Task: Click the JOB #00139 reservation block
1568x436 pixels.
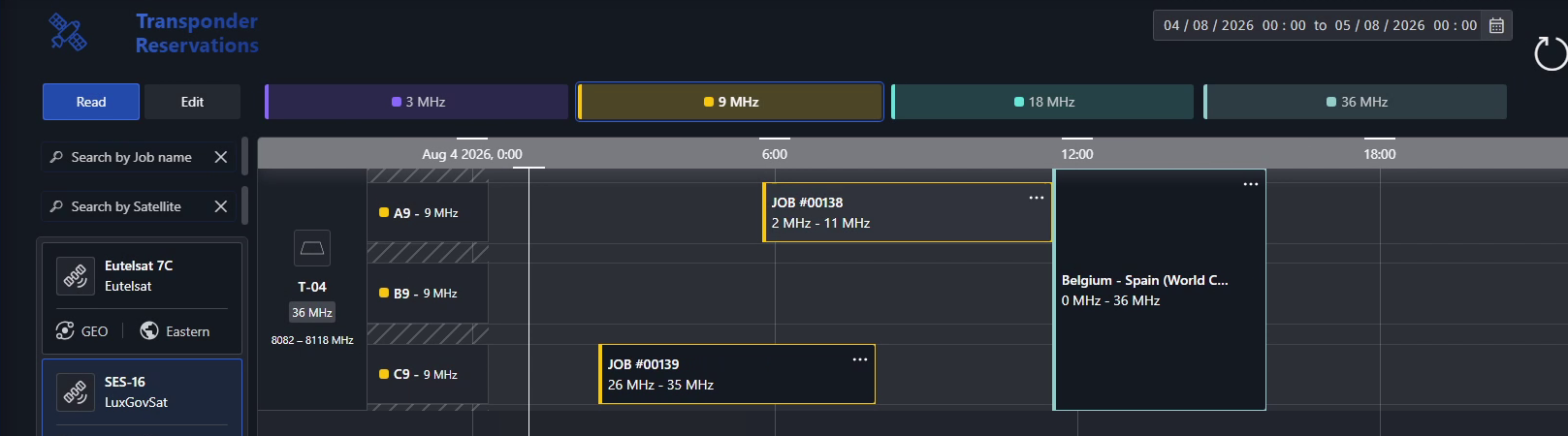Action: point(737,374)
